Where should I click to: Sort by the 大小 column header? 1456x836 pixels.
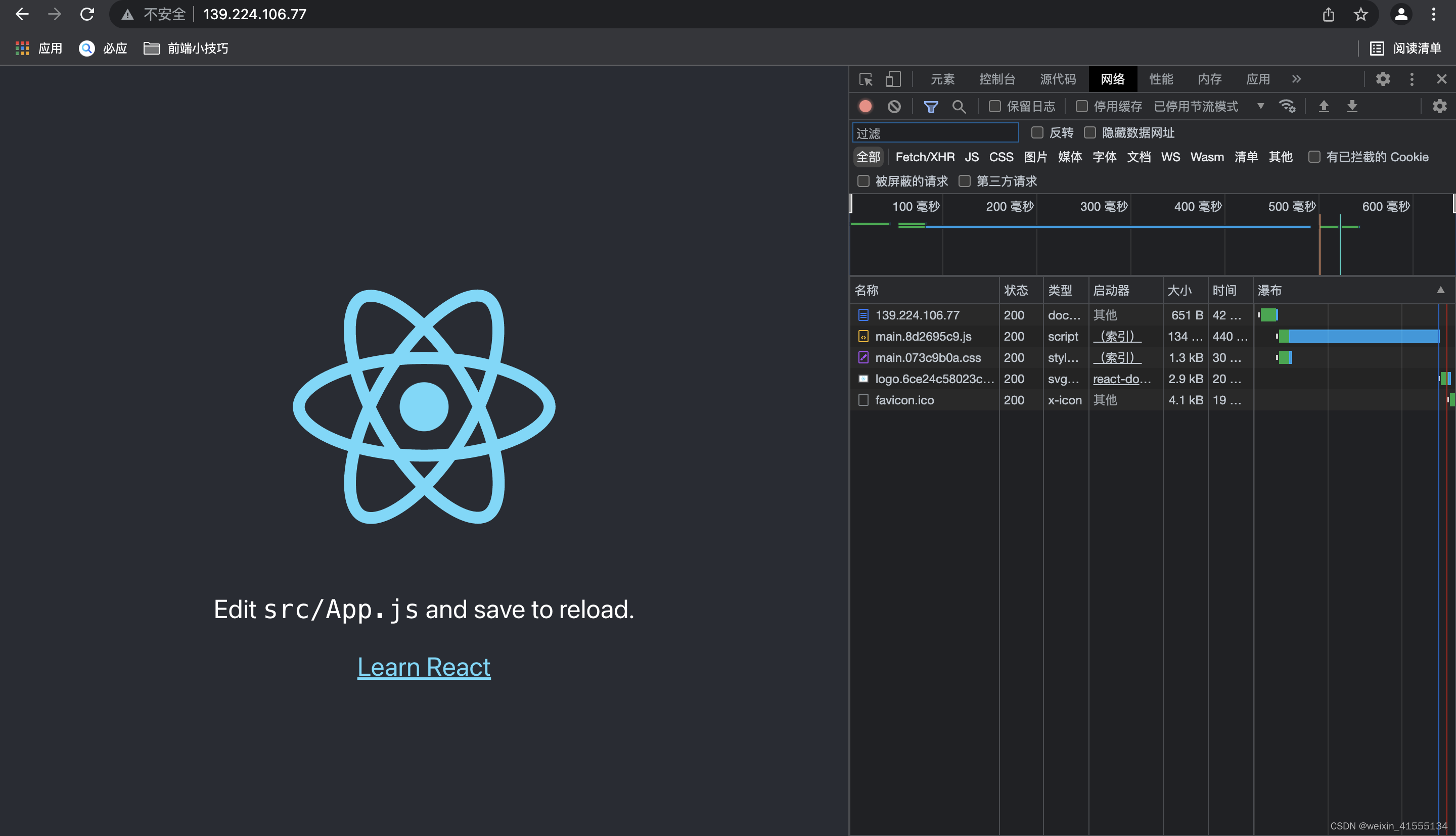pyautogui.click(x=1185, y=290)
